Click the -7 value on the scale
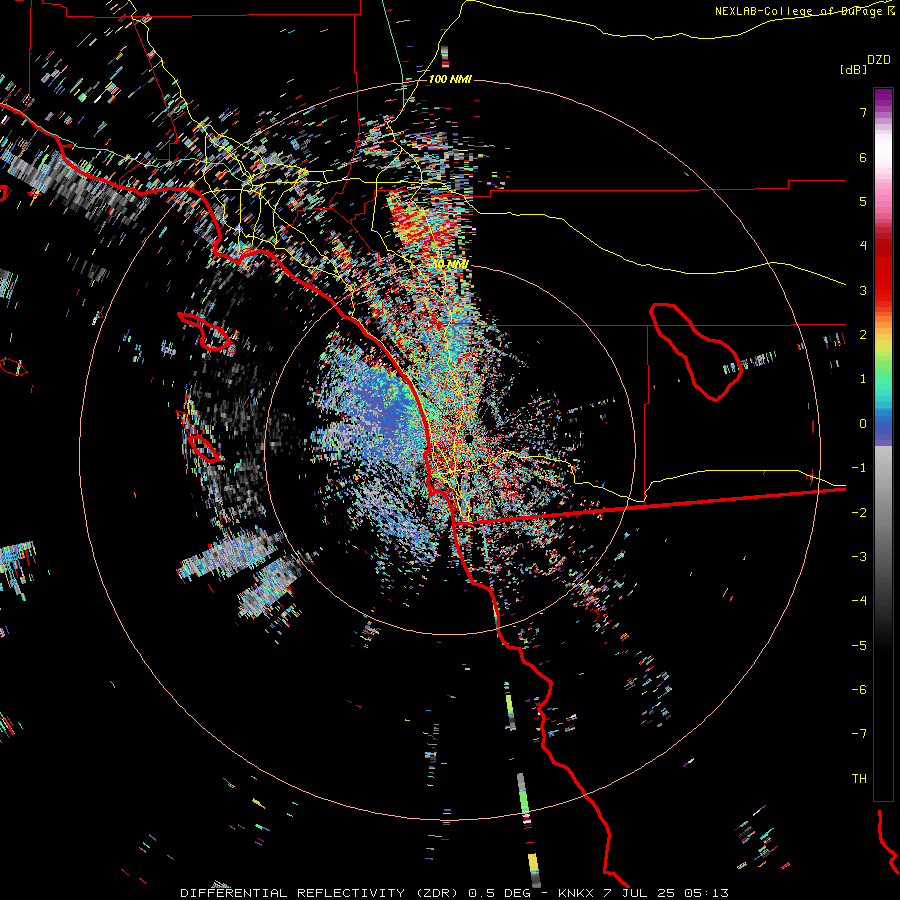 pyautogui.click(x=859, y=734)
